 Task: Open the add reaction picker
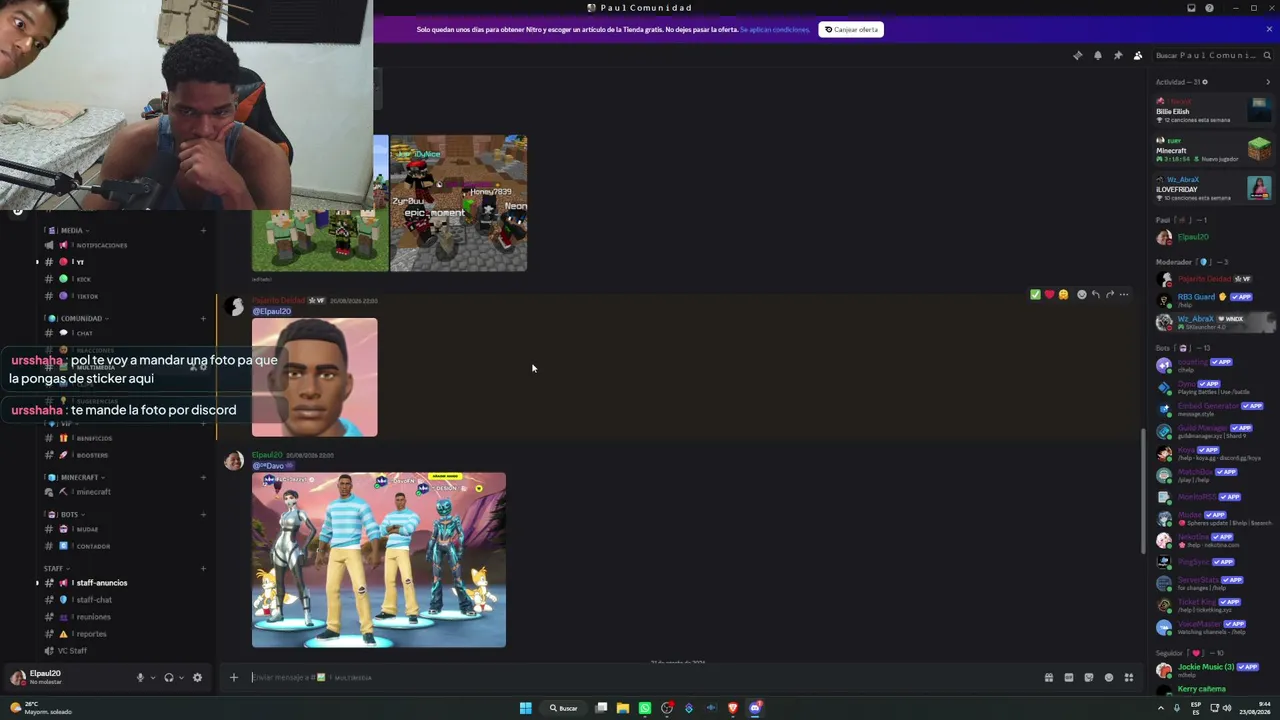click(x=1081, y=295)
